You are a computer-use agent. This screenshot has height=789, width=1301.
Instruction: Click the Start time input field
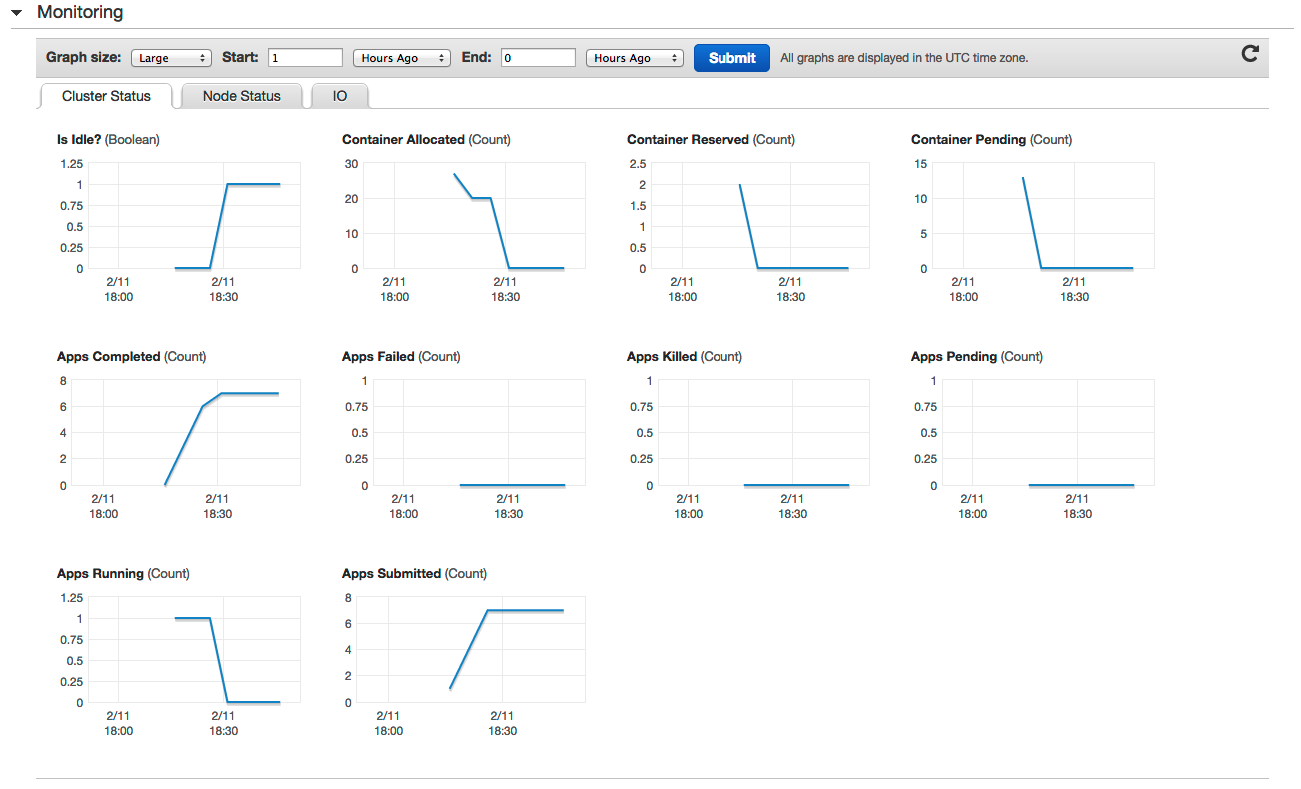(x=305, y=58)
